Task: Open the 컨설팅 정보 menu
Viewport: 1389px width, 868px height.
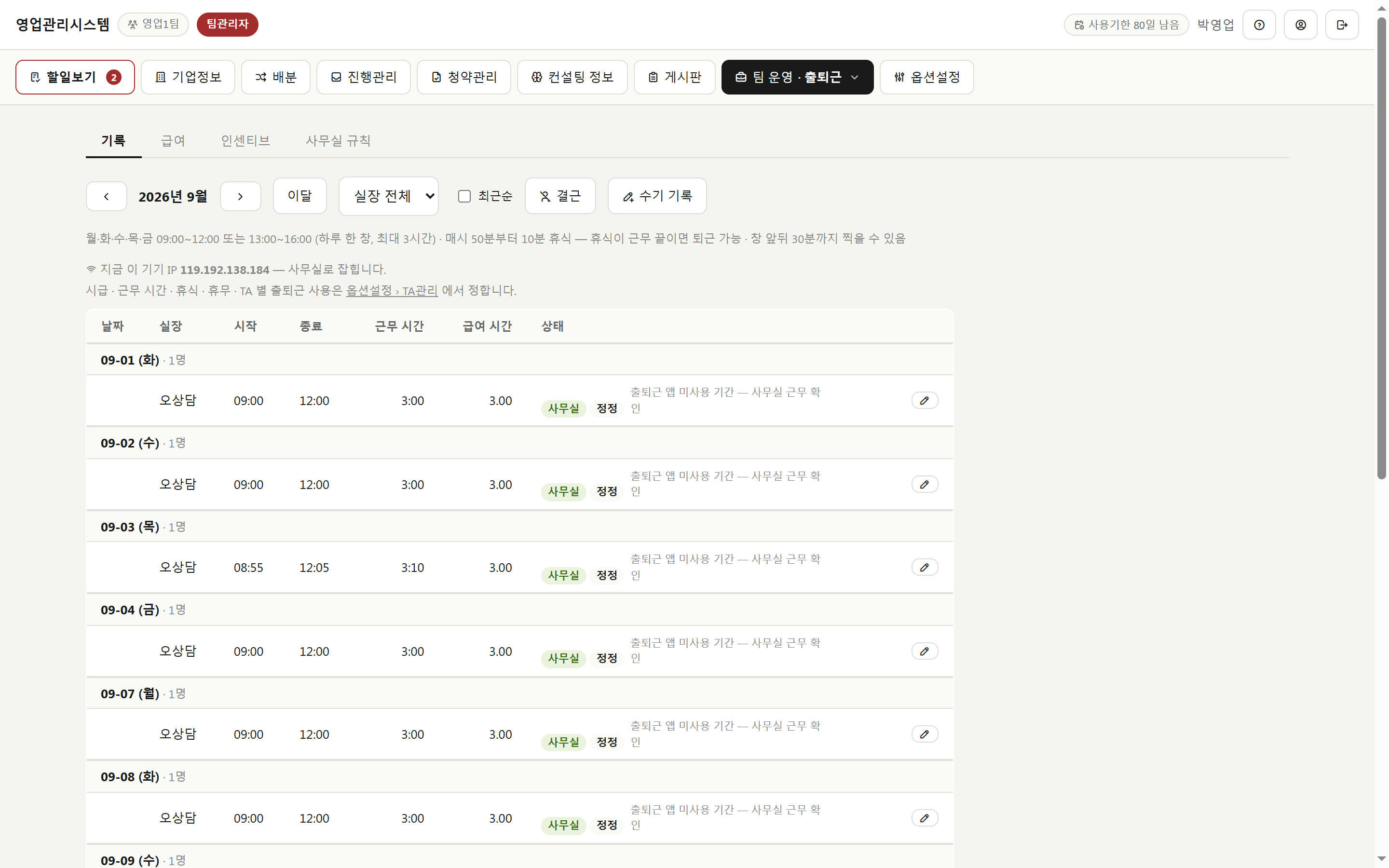Action: [x=572, y=77]
